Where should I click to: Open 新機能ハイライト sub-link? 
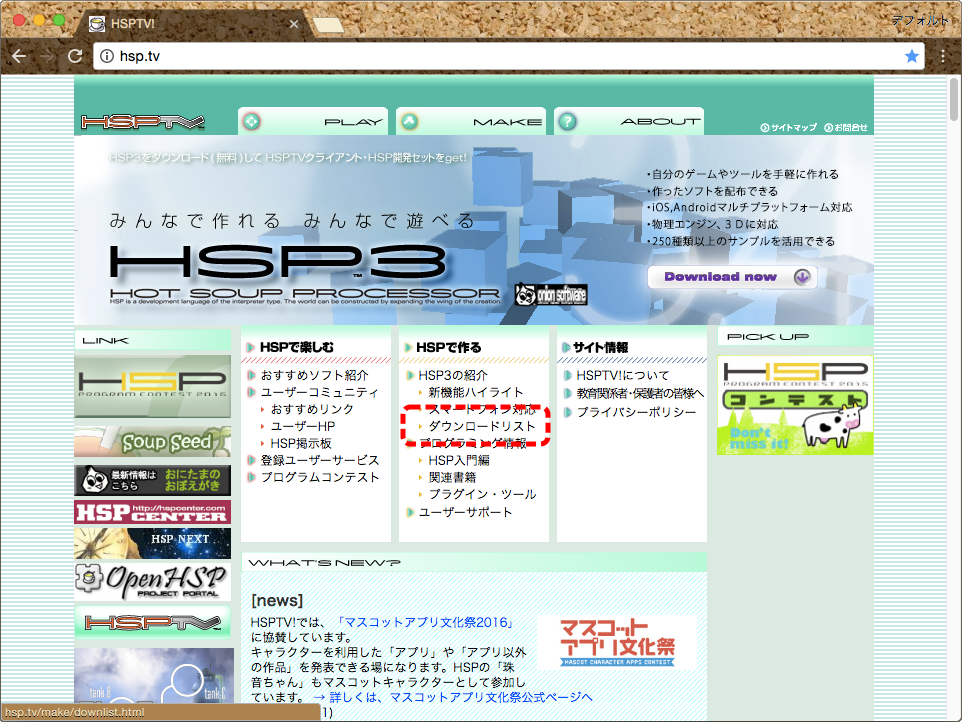point(475,392)
